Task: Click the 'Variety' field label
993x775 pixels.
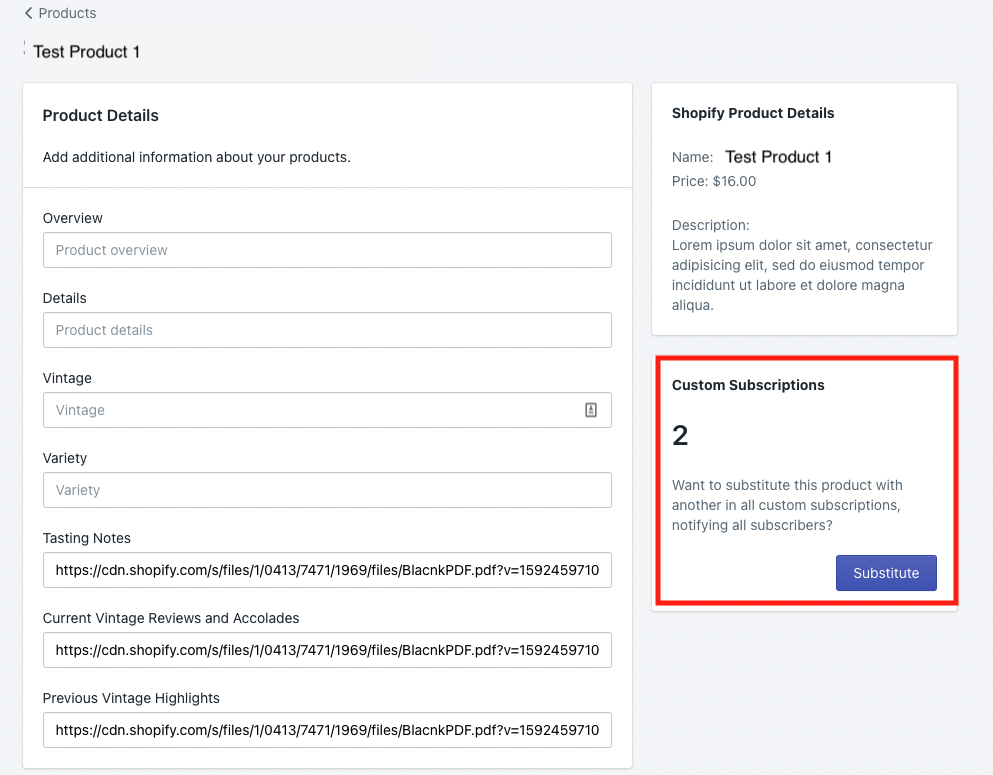Action: [x=65, y=458]
